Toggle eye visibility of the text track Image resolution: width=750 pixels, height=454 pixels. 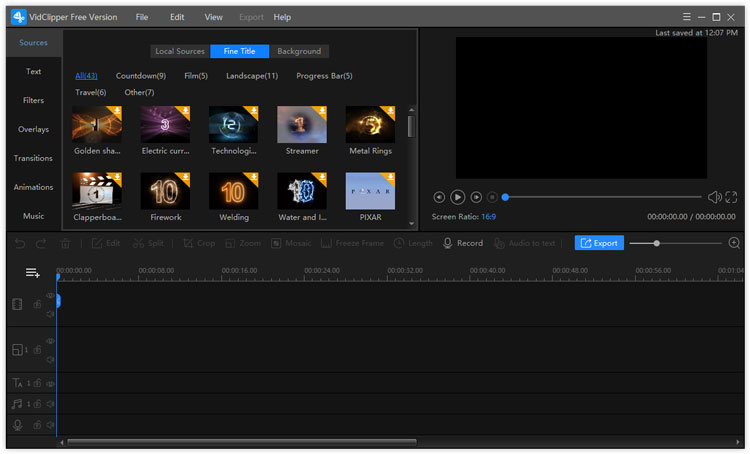pyautogui.click(x=50, y=384)
